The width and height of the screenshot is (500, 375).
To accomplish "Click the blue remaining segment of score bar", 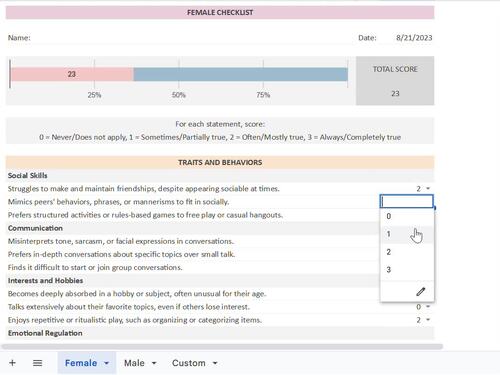I will click(x=241, y=74).
